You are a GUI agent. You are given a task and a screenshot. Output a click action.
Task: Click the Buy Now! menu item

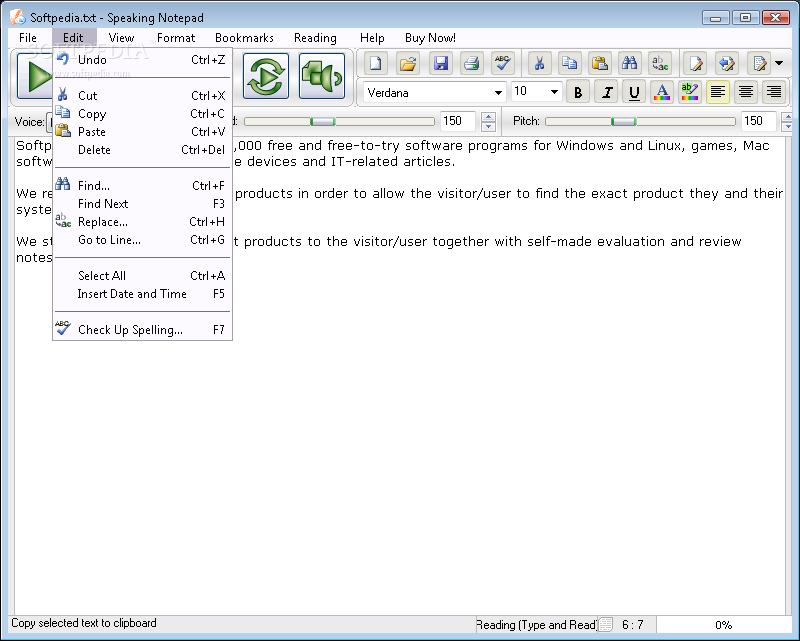[x=430, y=38]
